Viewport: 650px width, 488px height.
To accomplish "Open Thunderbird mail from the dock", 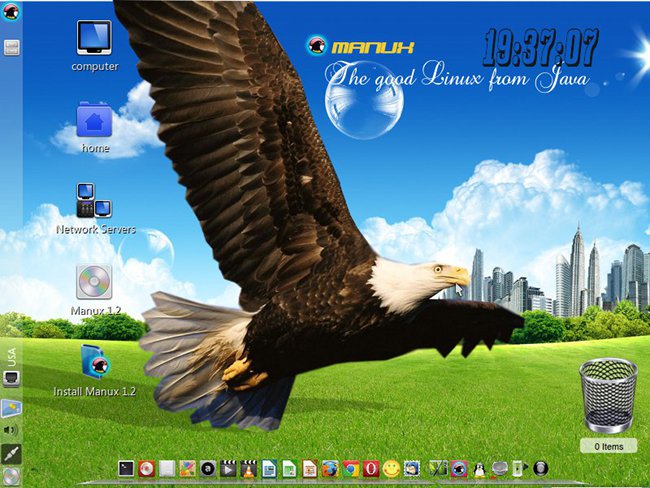I will [x=412, y=469].
